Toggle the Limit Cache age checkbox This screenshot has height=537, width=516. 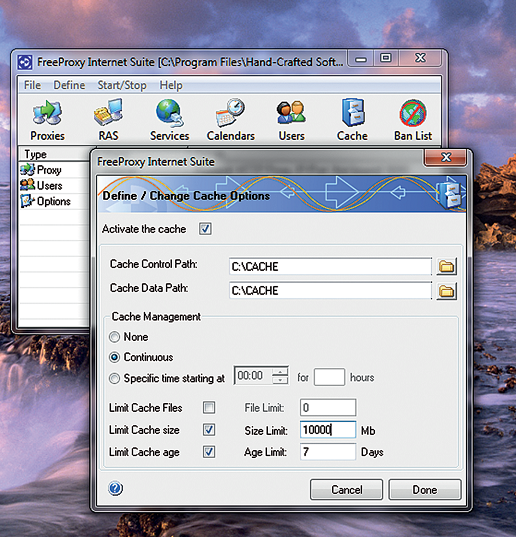209,452
